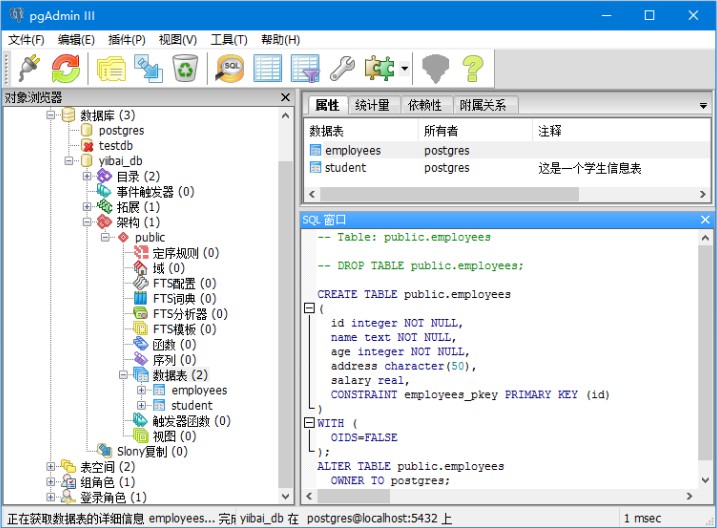Expand the 组角色 (1) node

(51, 482)
